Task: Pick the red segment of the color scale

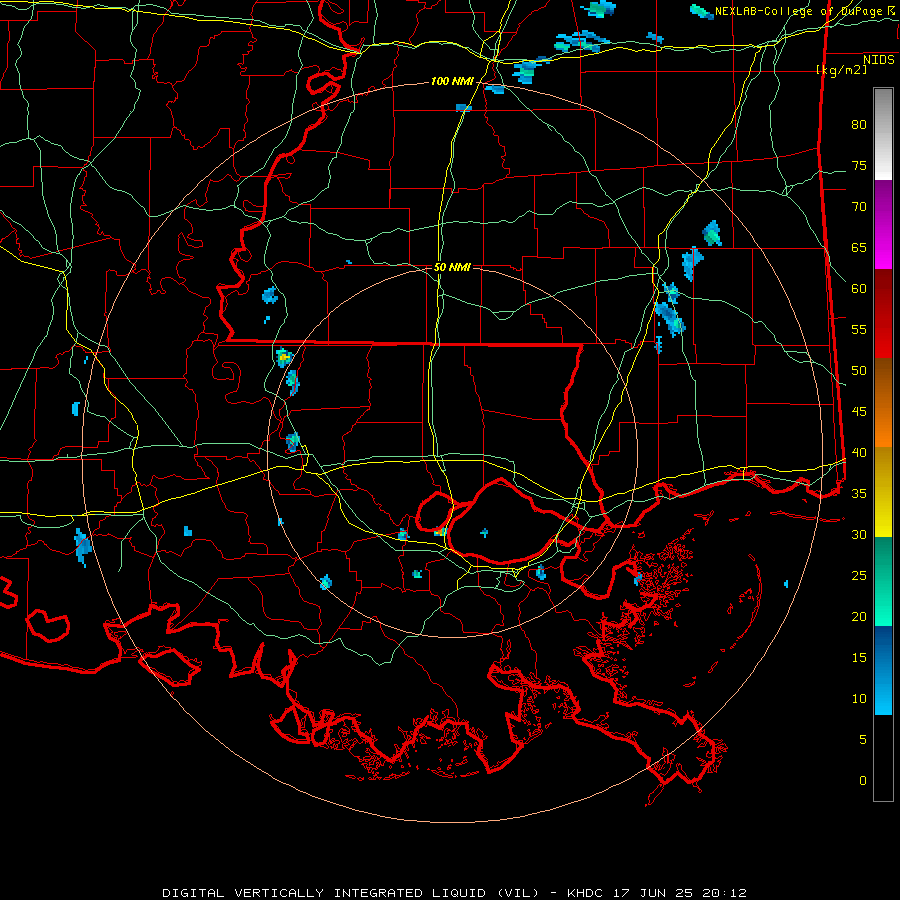Action: [883, 314]
